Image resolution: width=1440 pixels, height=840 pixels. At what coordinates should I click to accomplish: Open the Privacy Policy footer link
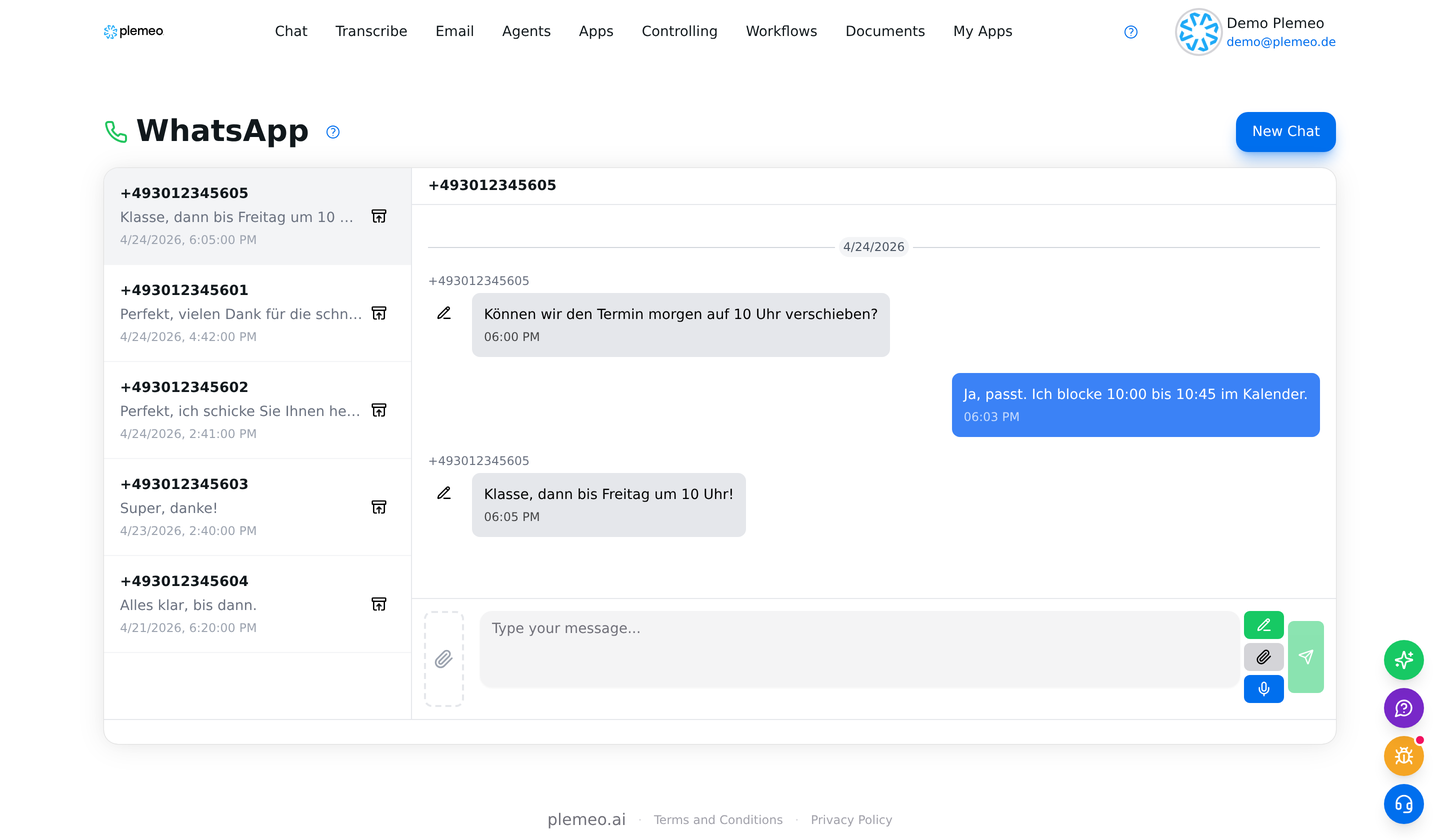tap(851, 820)
